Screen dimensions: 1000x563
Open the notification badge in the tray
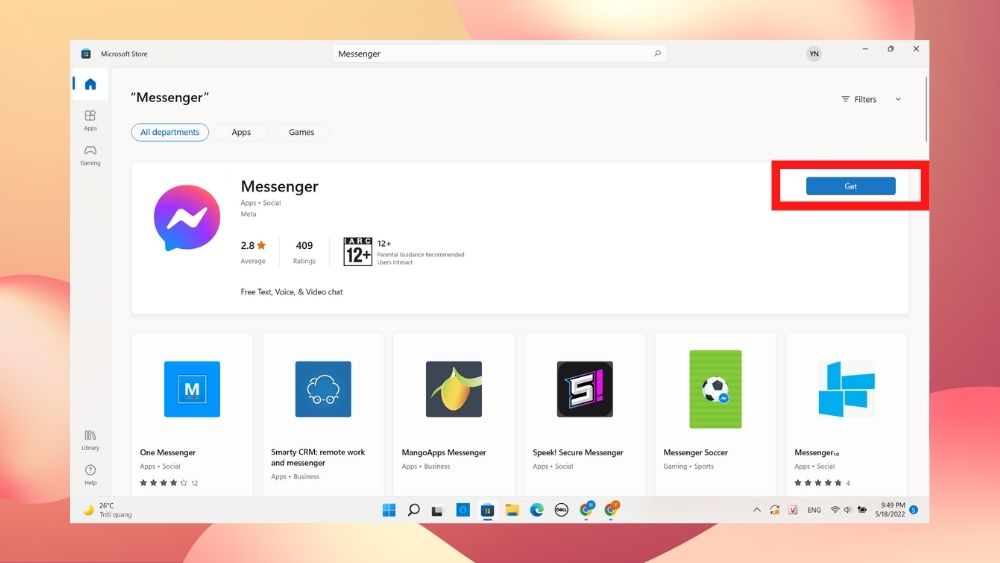tap(914, 509)
